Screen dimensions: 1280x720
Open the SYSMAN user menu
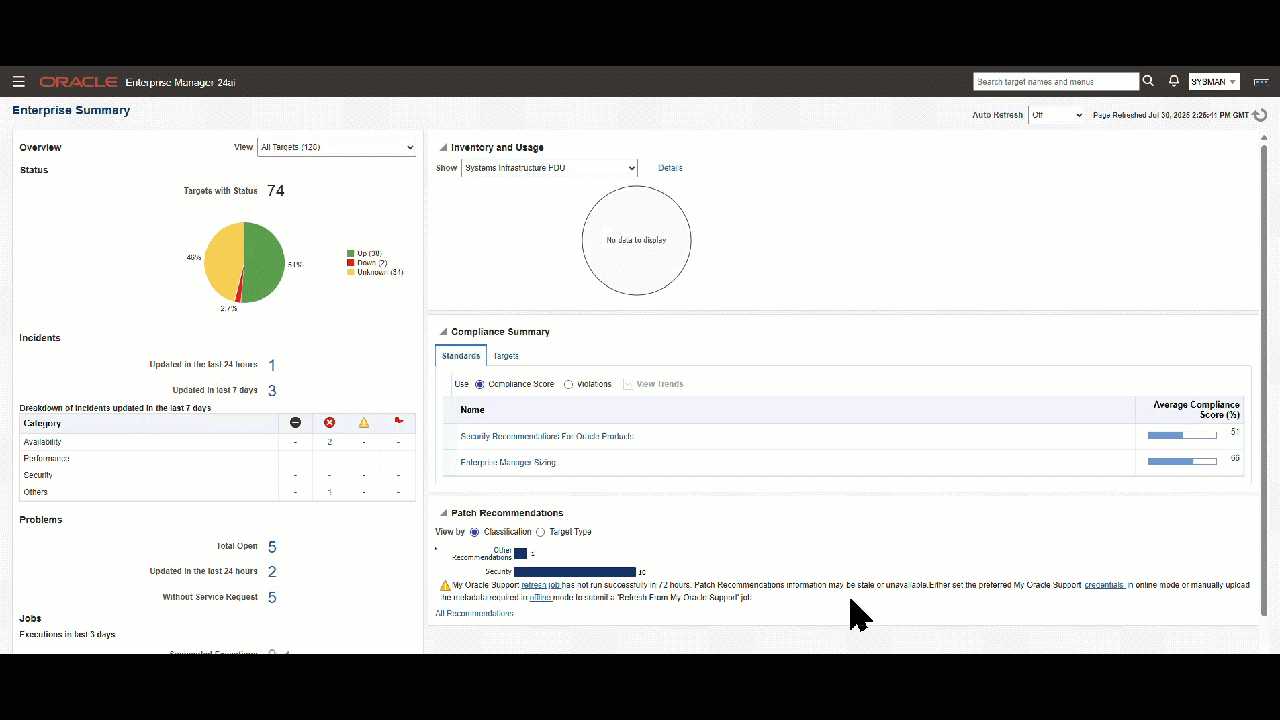tap(1214, 82)
